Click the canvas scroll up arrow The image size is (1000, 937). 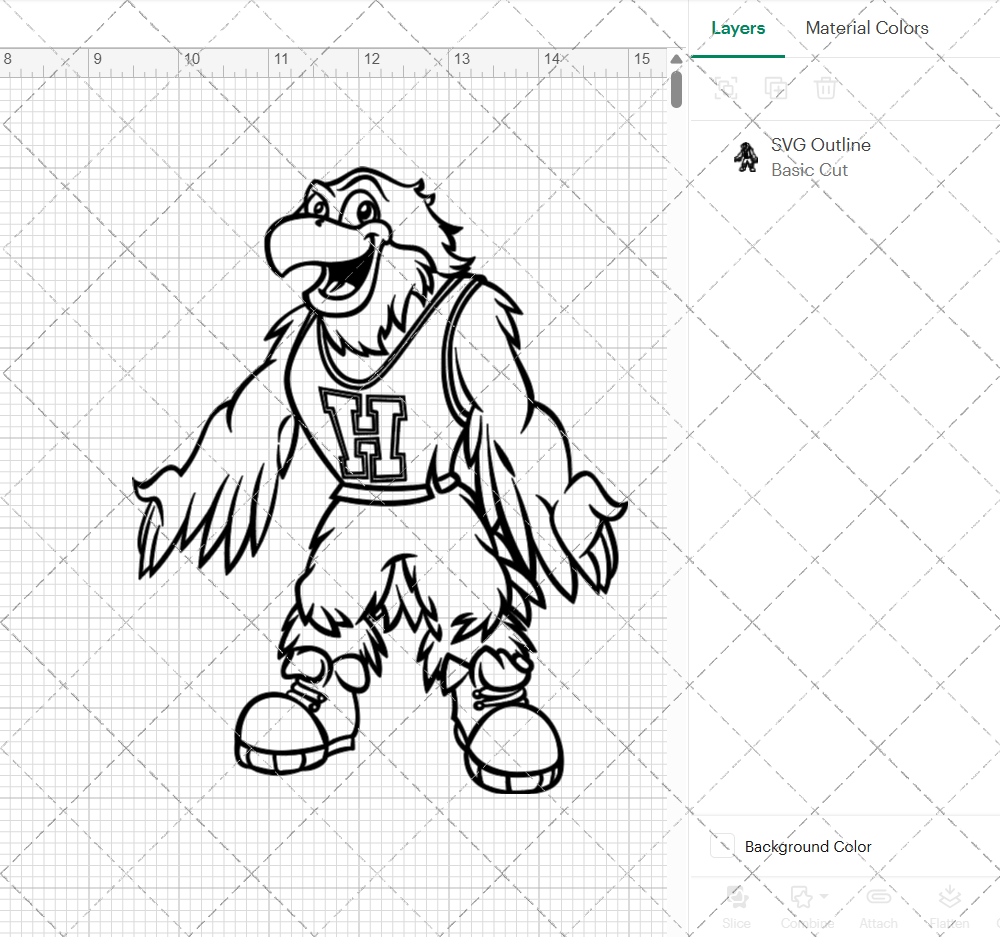click(677, 59)
